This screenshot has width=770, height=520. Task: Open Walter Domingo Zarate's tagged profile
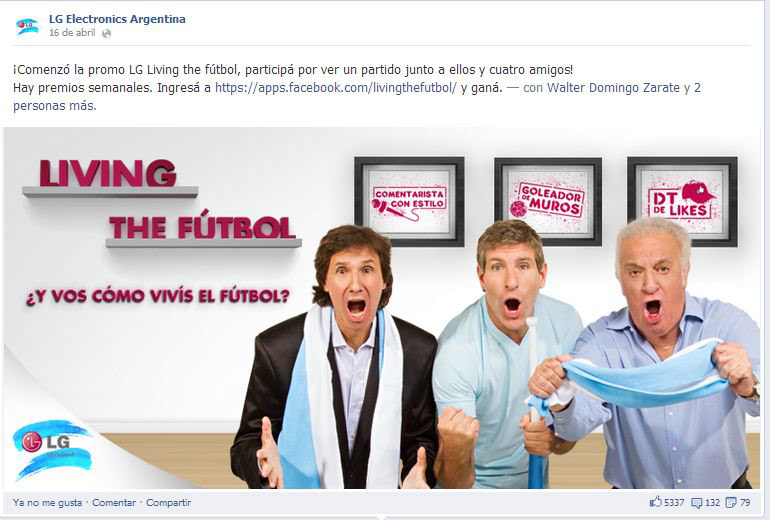tap(613, 88)
